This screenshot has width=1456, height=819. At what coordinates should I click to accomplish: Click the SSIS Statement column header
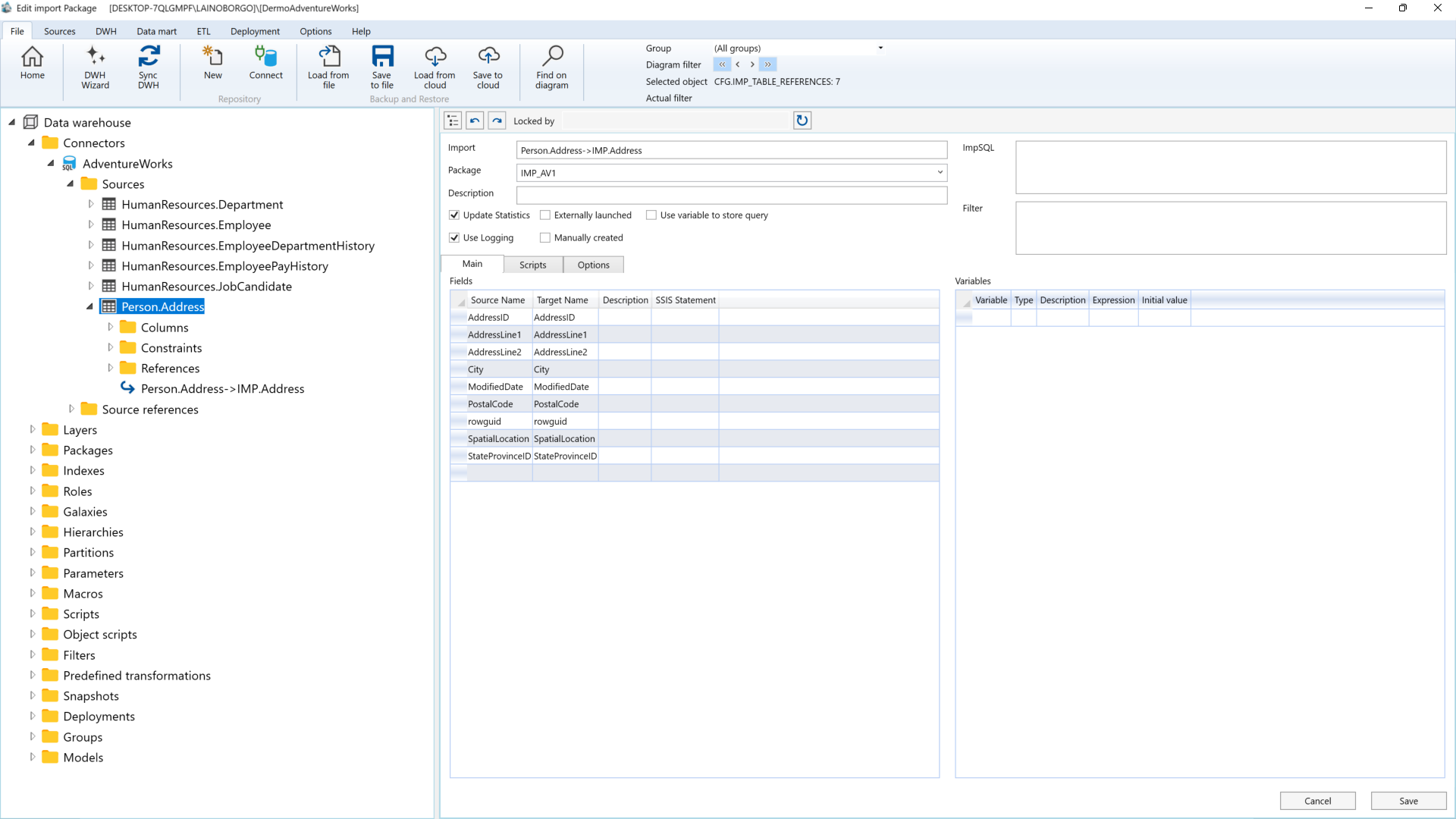click(x=685, y=300)
